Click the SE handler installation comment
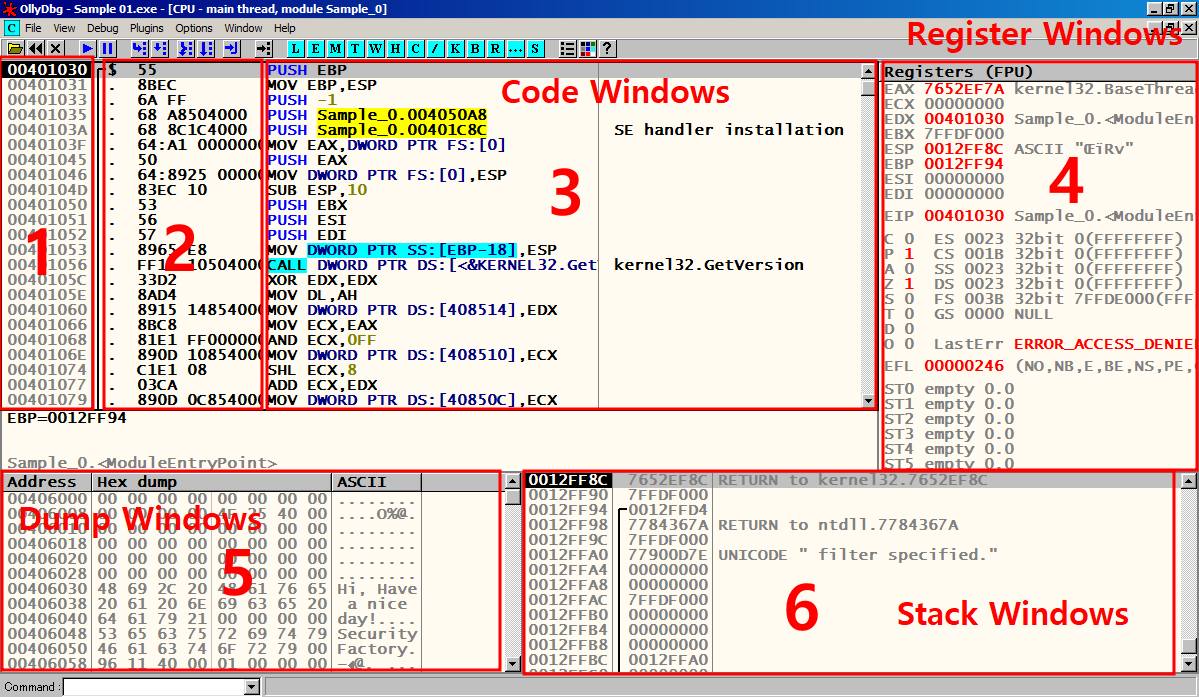 click(x=728, y=130)
